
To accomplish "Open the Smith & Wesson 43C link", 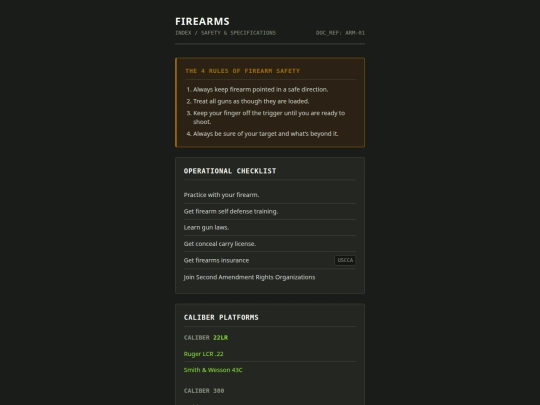I will click(x=213, y=370).
